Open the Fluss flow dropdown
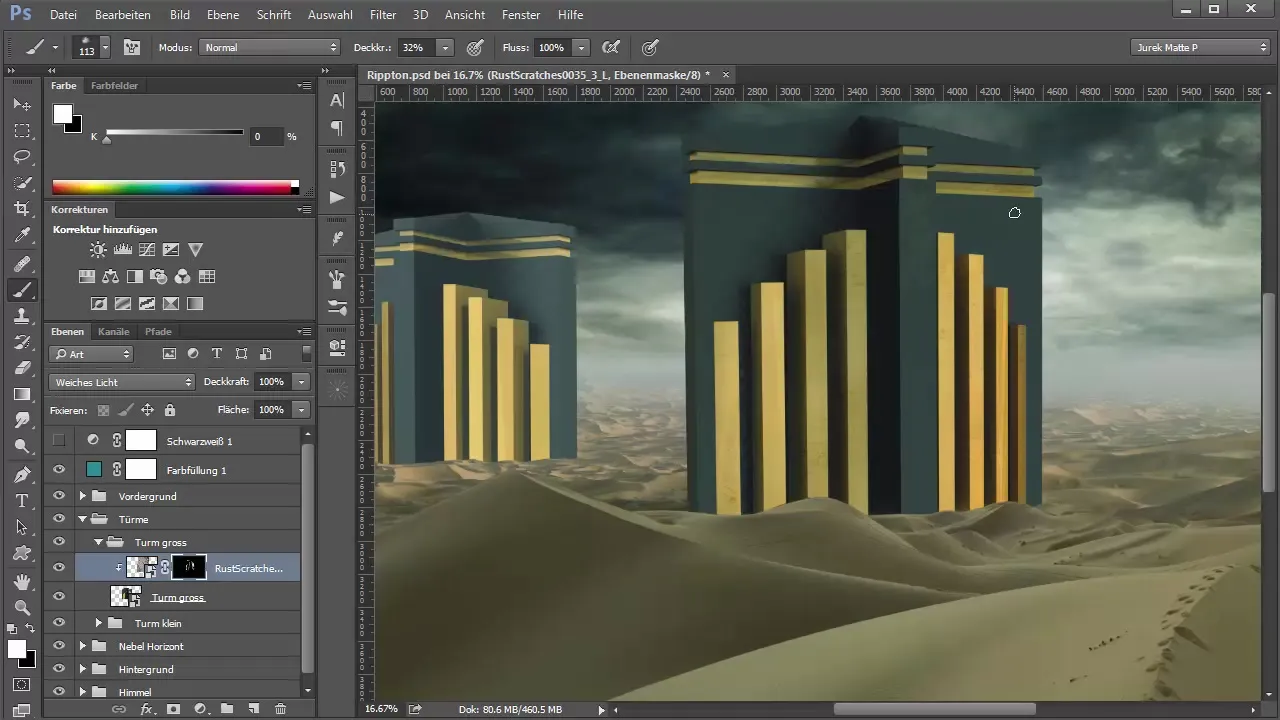Viewport: 1280px width, 720px height. tap(581, 47)
